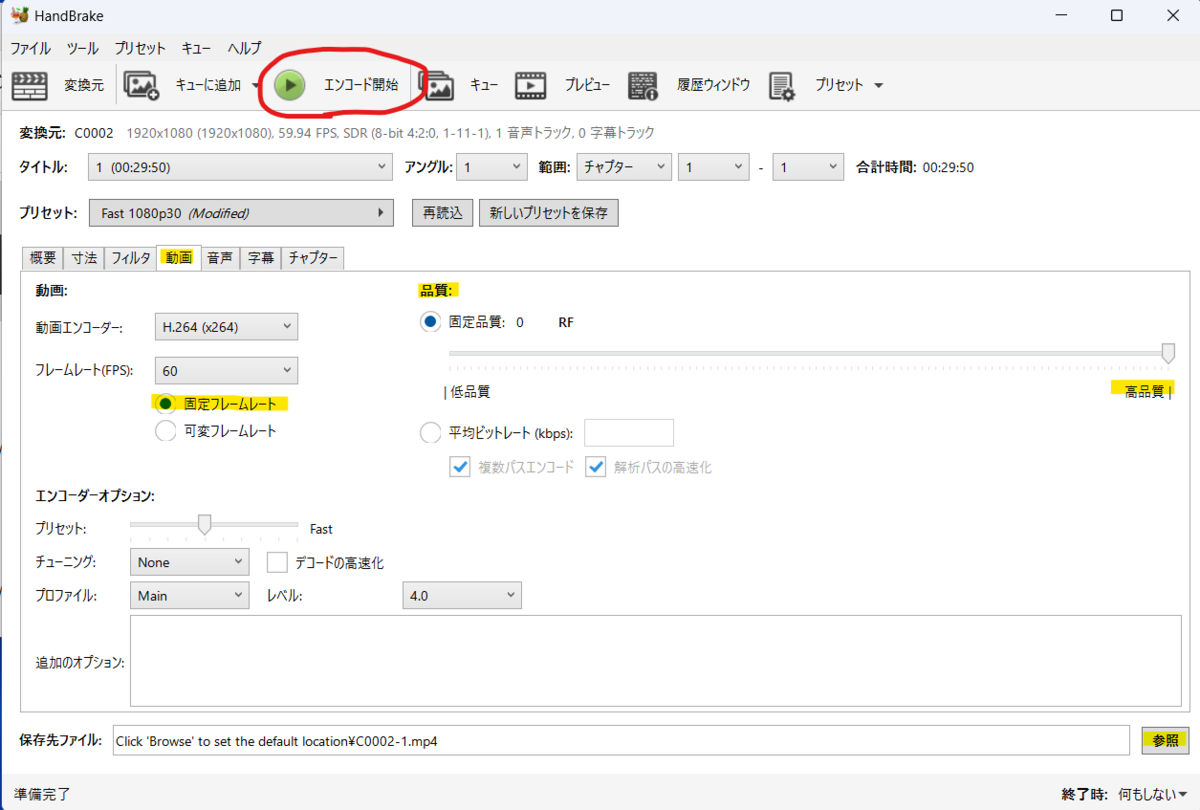Open the 履歴ウィンドウ activity log icon

click(x=643, y=86)
